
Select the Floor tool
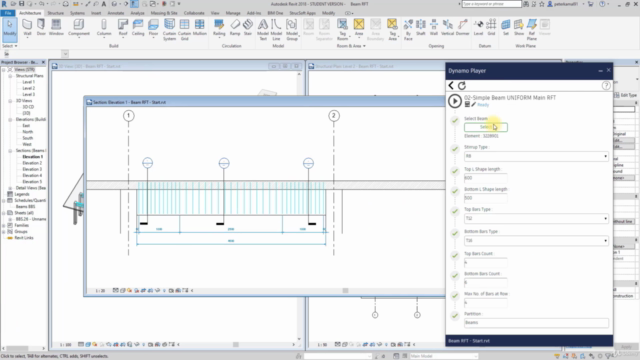153,28
